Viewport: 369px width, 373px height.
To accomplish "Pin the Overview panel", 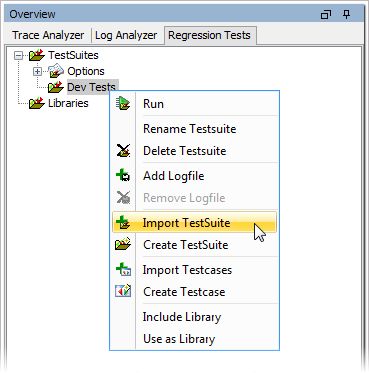I will 347,14.
